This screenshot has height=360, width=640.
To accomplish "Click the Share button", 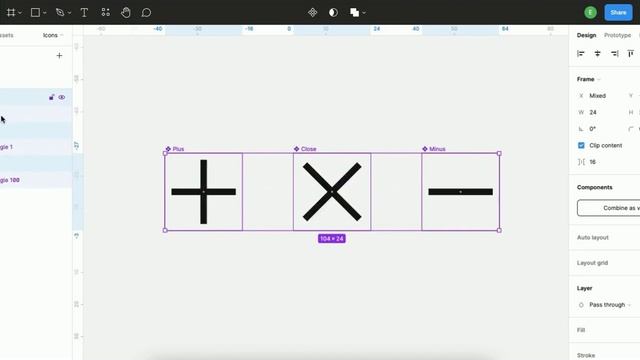I will (x=618, y=13).
